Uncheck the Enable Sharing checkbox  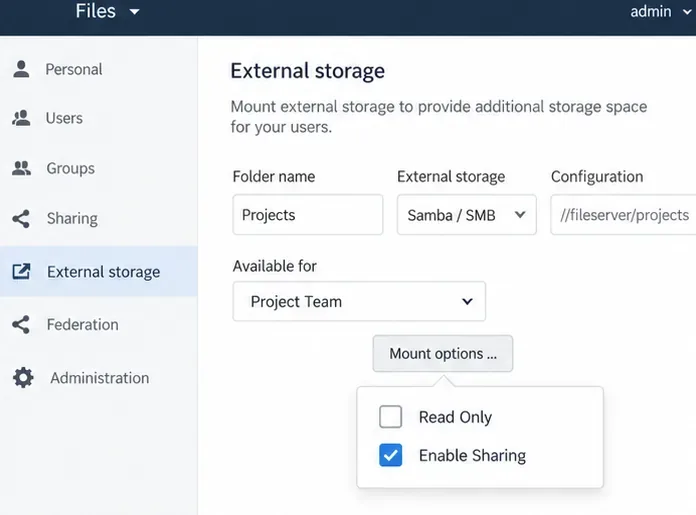tap(391, 455)
